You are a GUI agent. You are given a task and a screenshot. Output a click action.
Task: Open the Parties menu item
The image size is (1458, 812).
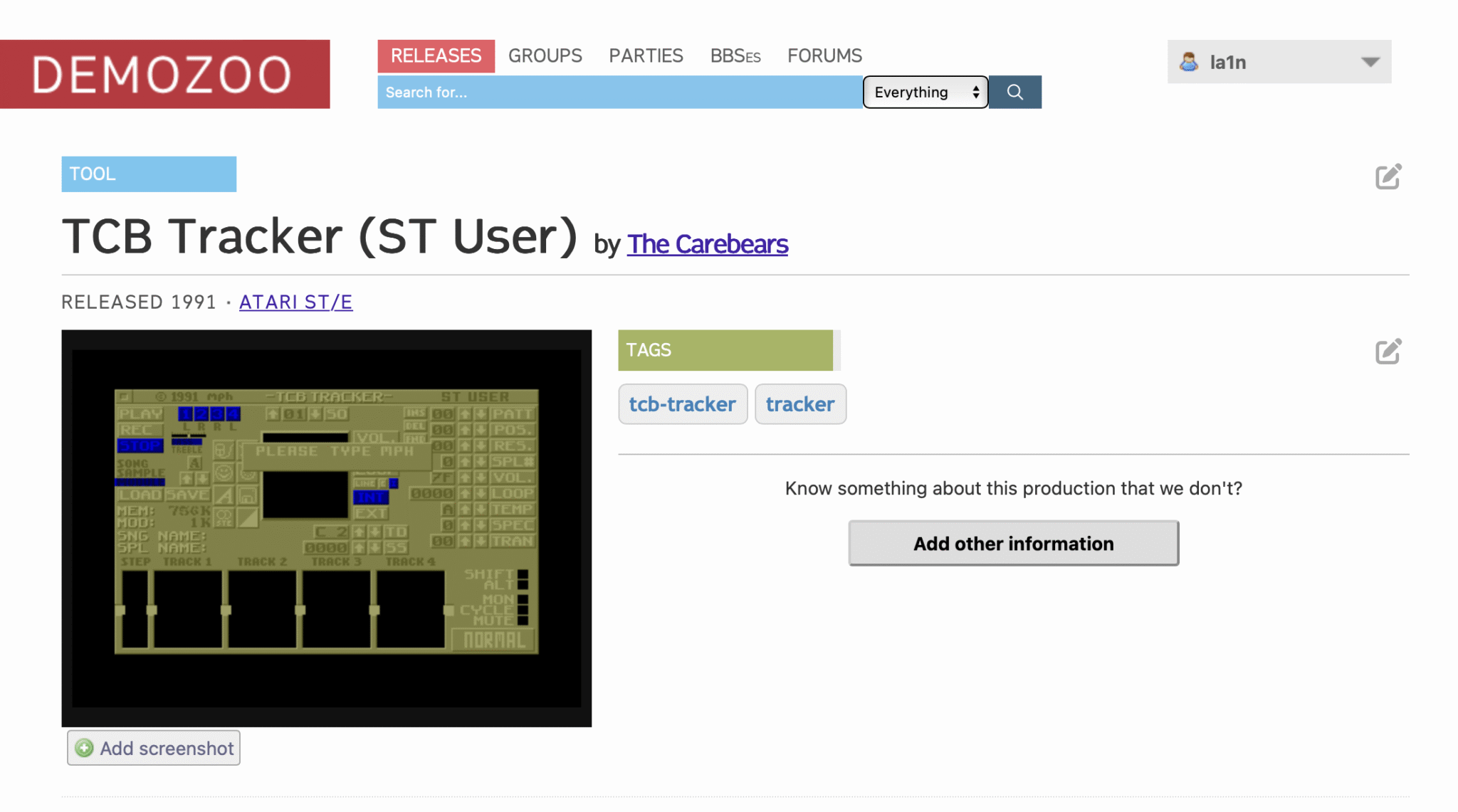tap(646, 56)
